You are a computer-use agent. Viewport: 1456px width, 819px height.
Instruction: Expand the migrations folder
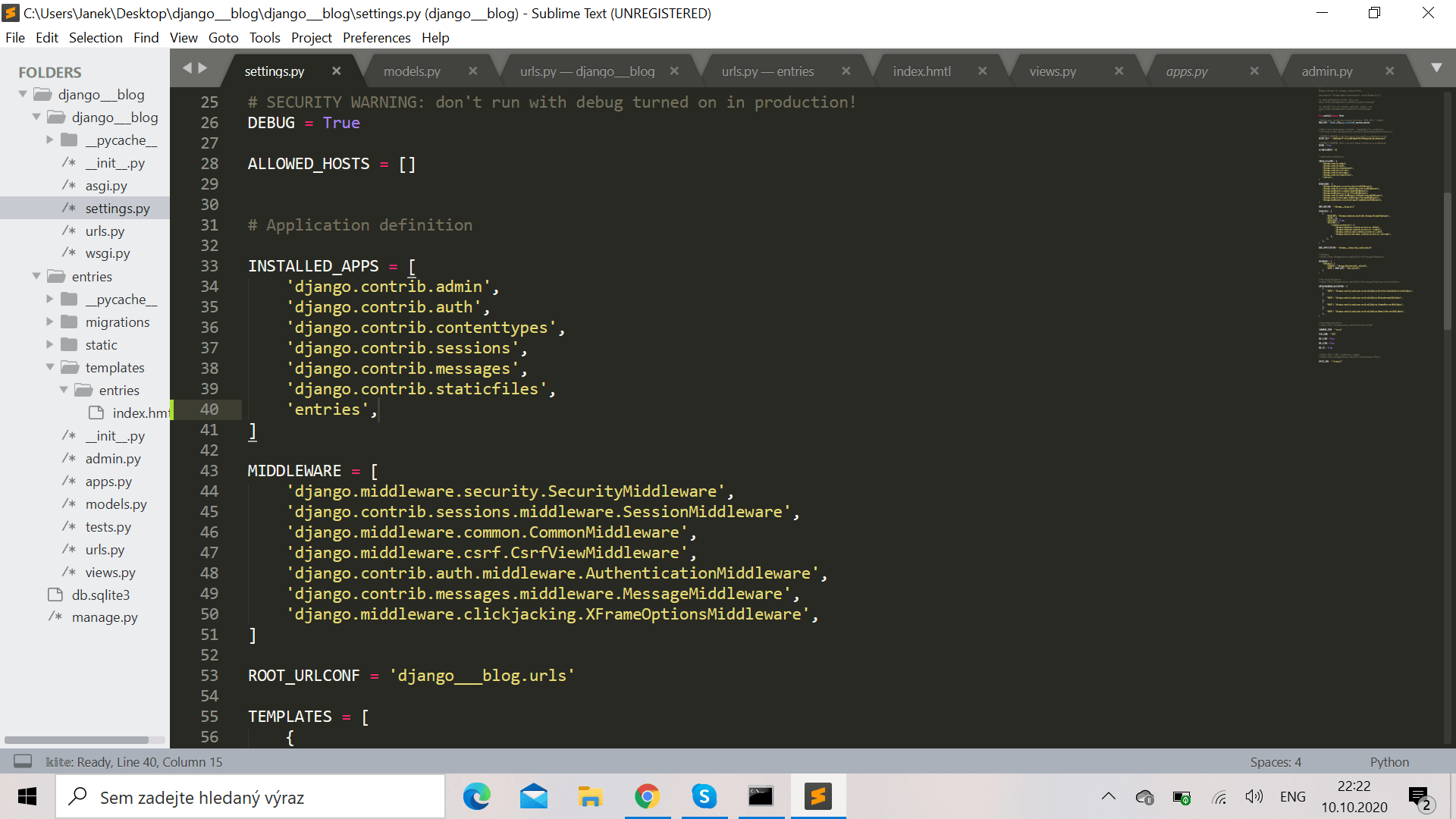(50, 322)
